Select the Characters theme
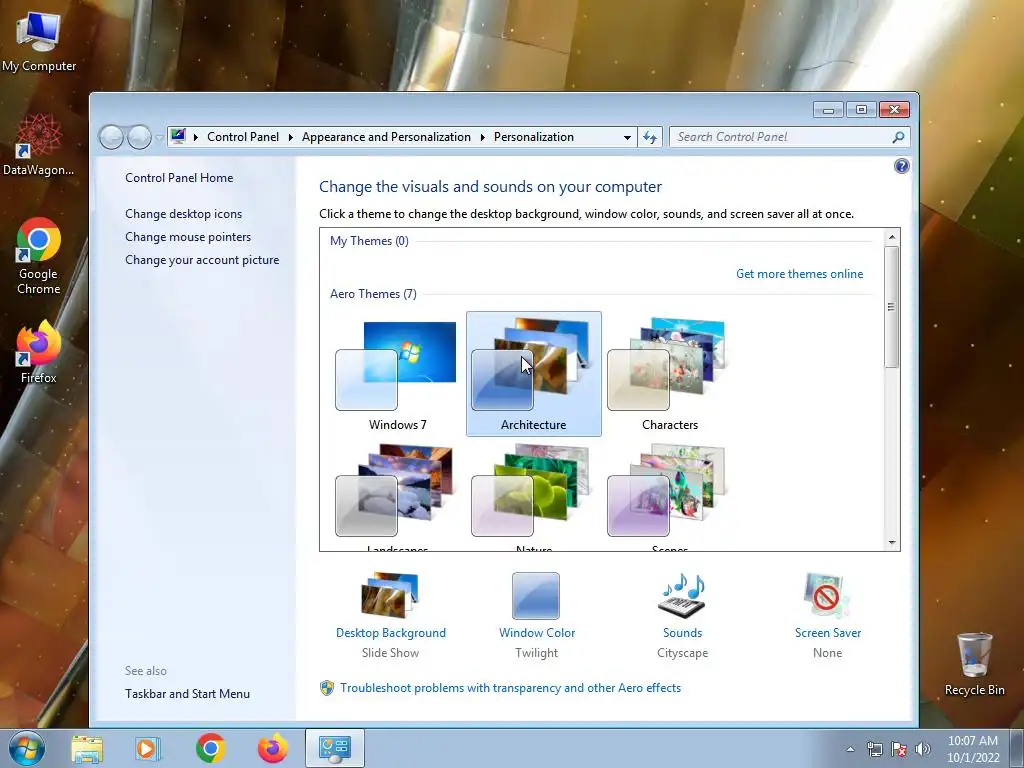This screenshot has width=1024, height=768. (x=669, y=374)
